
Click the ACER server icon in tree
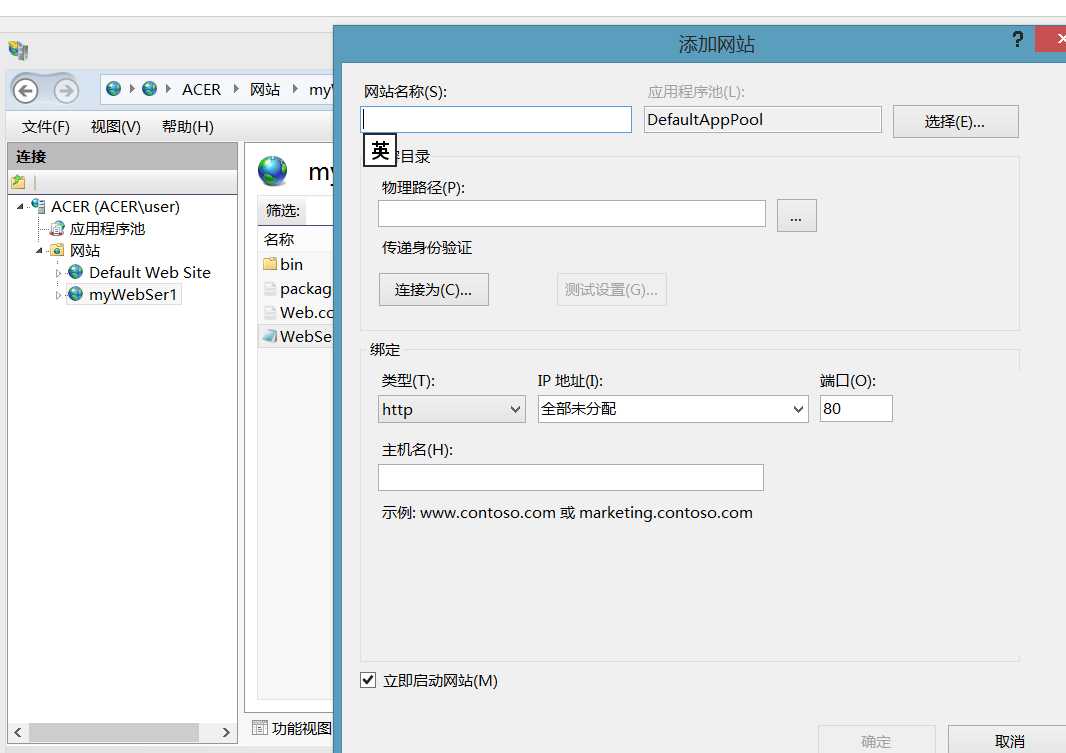(39, 206)
